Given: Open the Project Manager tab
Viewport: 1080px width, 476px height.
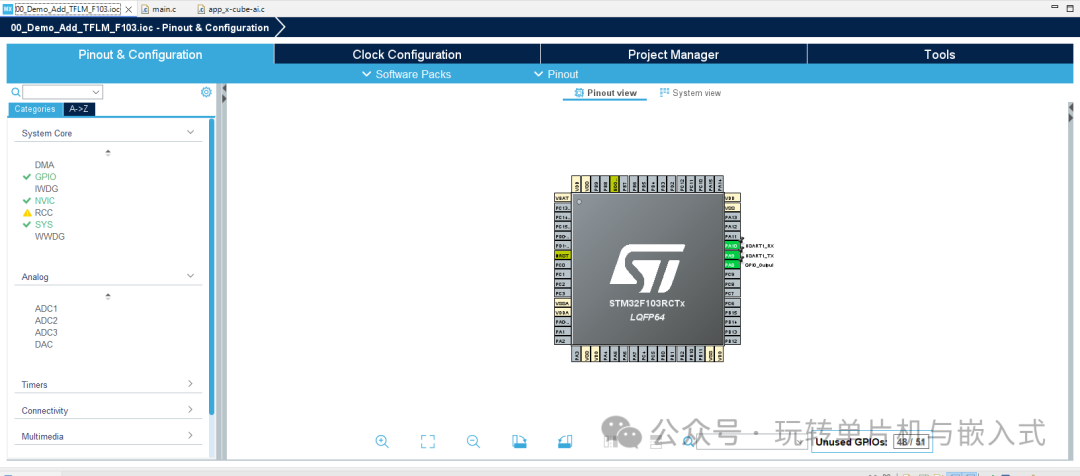Looking at the screenshot, I should (674, 54).
